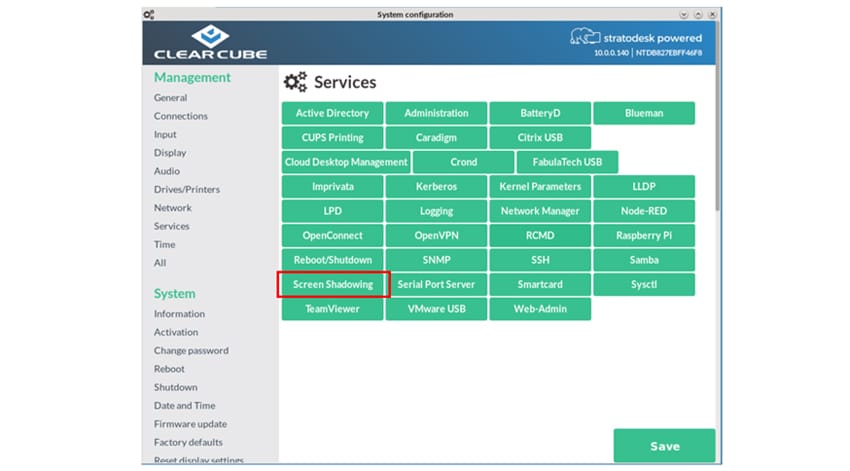Viewport: 850px width, 471px height.
Task: Open CUPS Printing service
Action: (x=332, y=137)
